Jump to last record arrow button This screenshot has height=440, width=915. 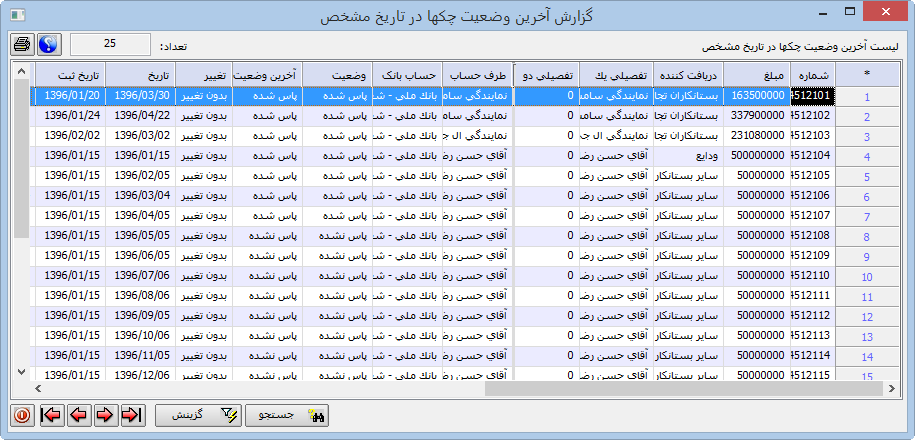click(132, 415)
